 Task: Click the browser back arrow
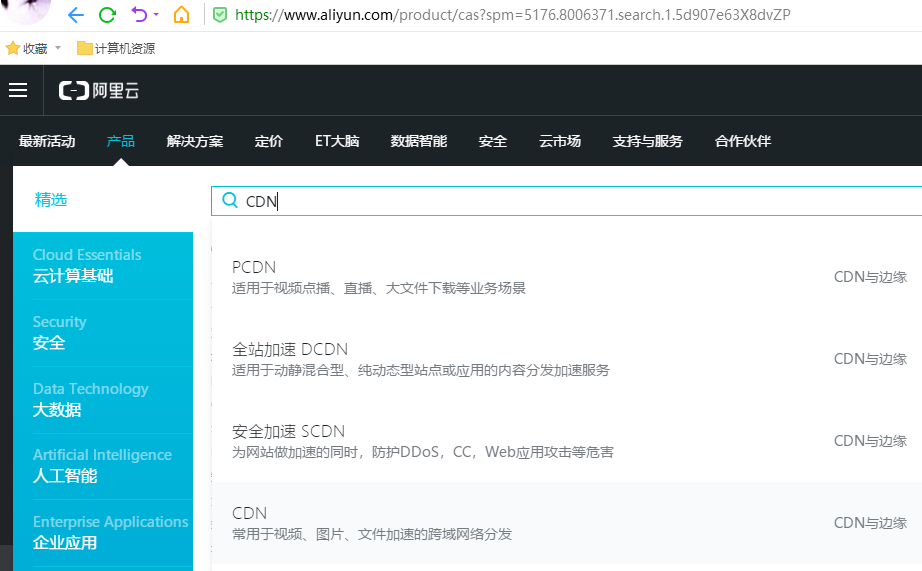coord(75,15)
